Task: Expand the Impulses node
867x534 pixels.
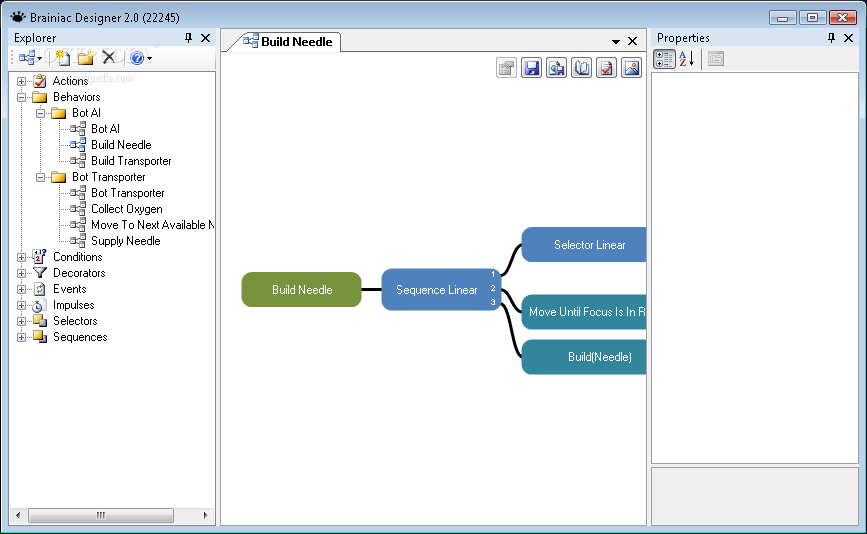Action: pyautogui.click(x=21, y=306)
